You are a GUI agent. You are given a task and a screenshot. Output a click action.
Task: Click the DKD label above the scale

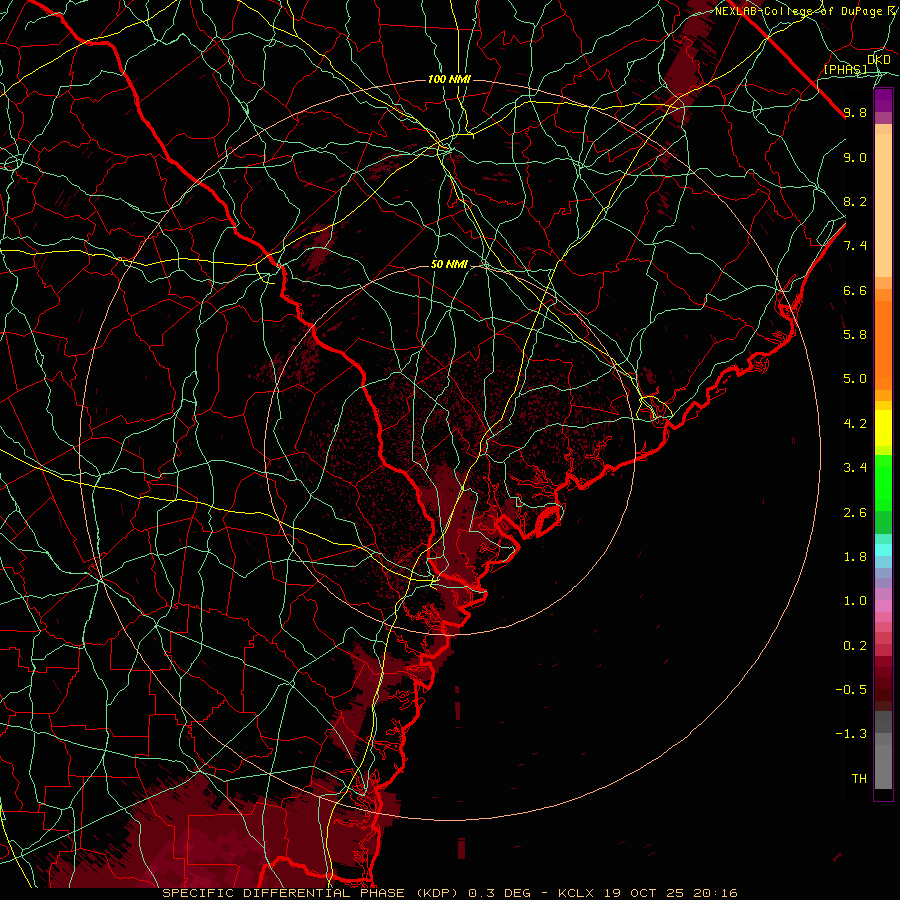(878, 60)
